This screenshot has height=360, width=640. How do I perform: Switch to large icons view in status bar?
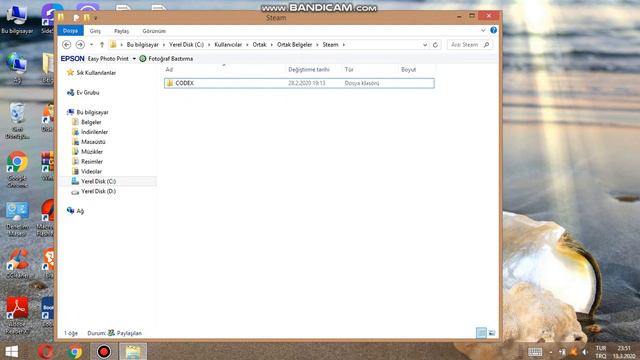(492, 333)
